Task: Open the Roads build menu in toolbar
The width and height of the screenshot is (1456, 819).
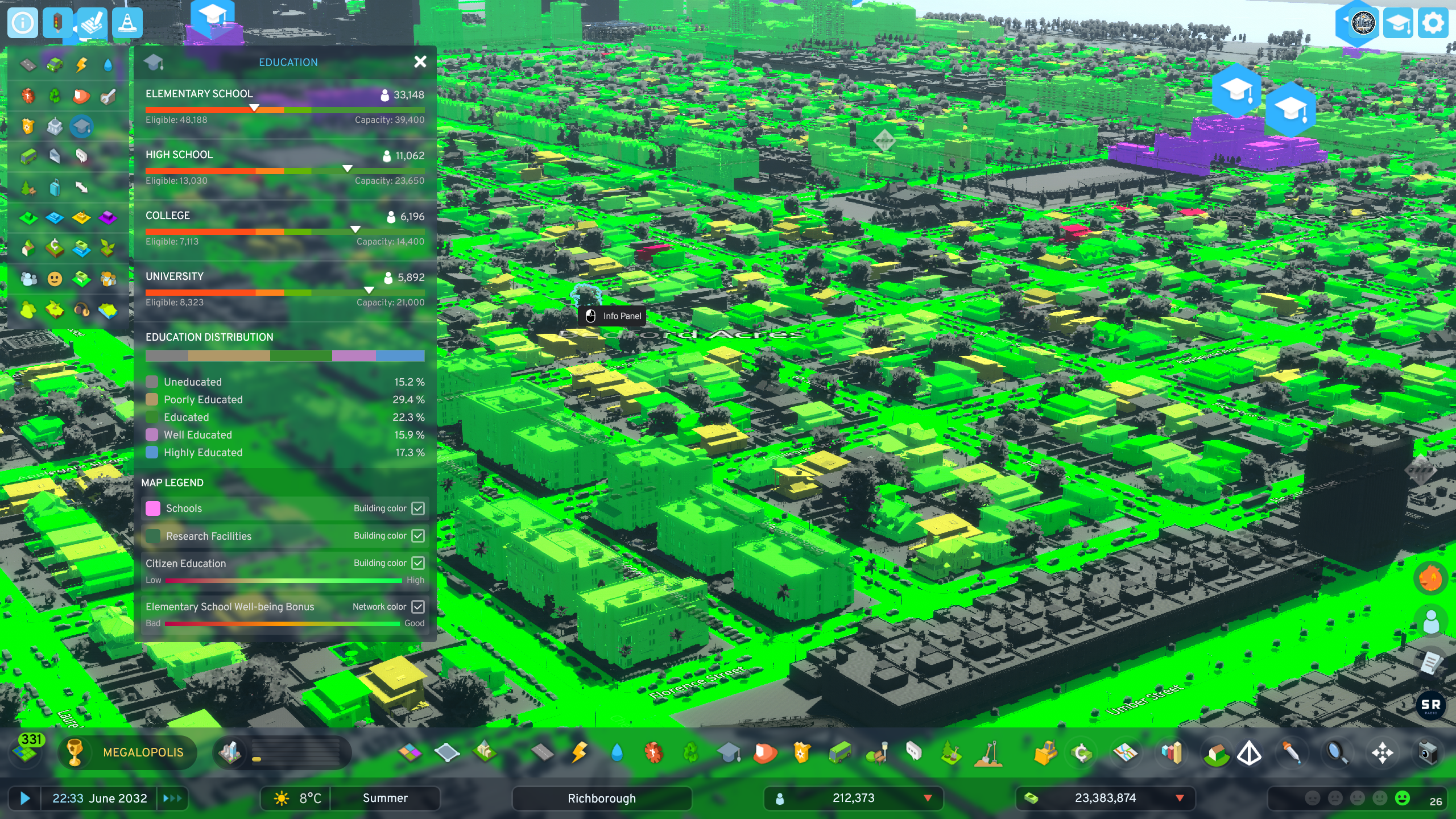Action: click(542, 752)
